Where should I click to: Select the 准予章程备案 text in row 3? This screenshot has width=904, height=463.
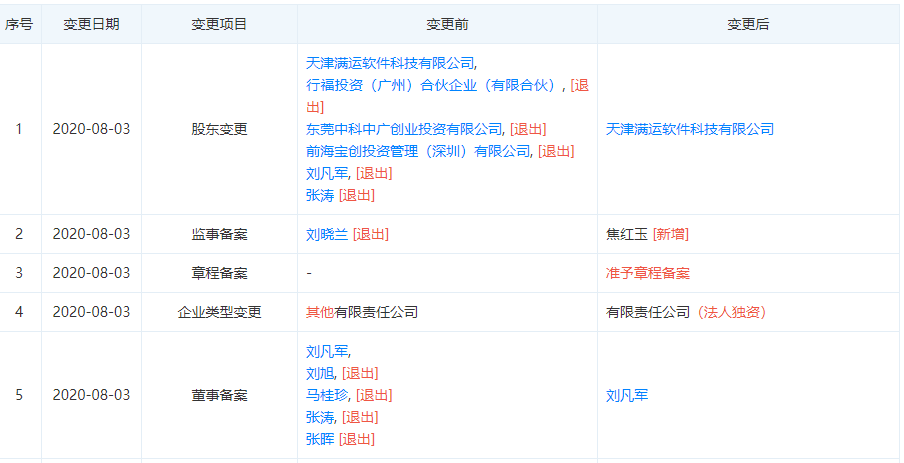coord(647,273)
